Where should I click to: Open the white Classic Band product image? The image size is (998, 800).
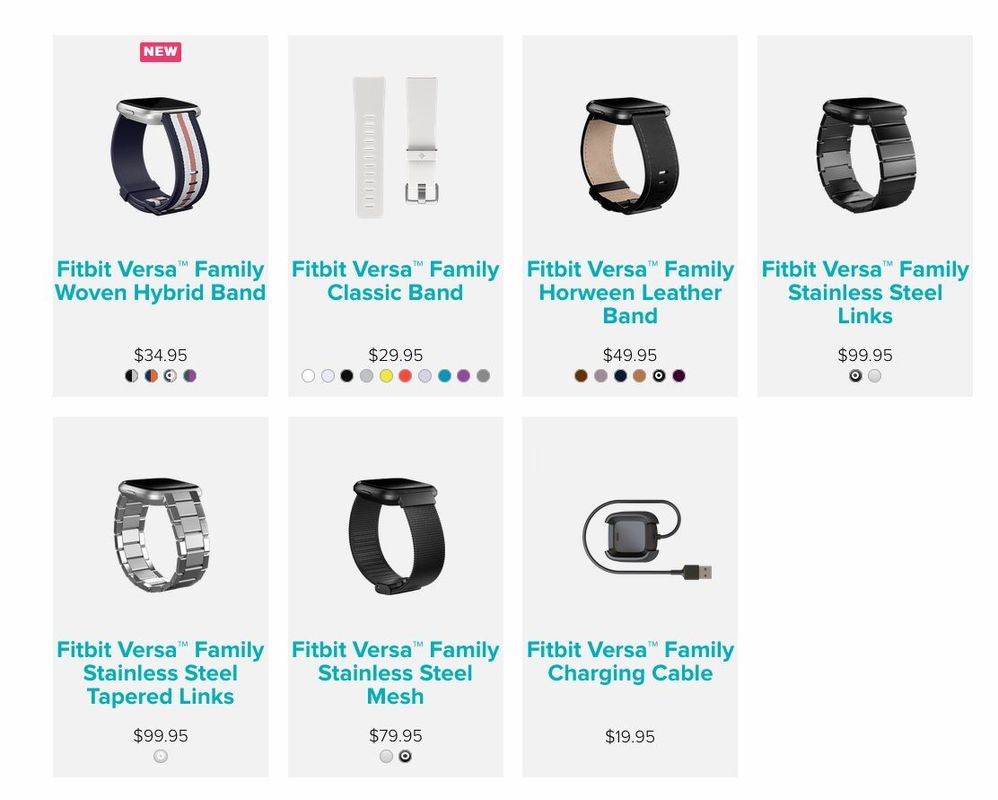(x=396, y=148)
